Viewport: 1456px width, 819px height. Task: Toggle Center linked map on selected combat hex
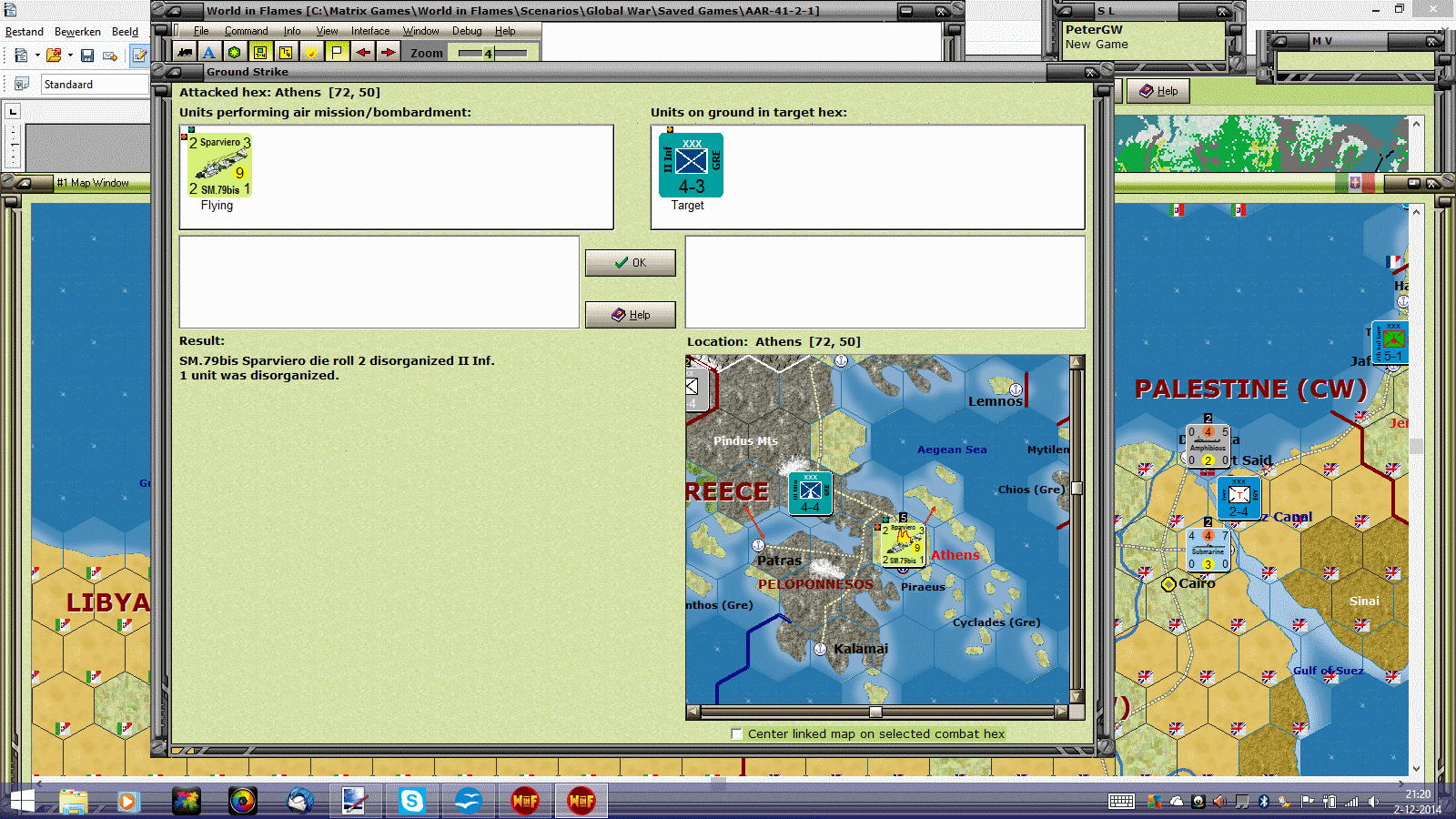737,733
